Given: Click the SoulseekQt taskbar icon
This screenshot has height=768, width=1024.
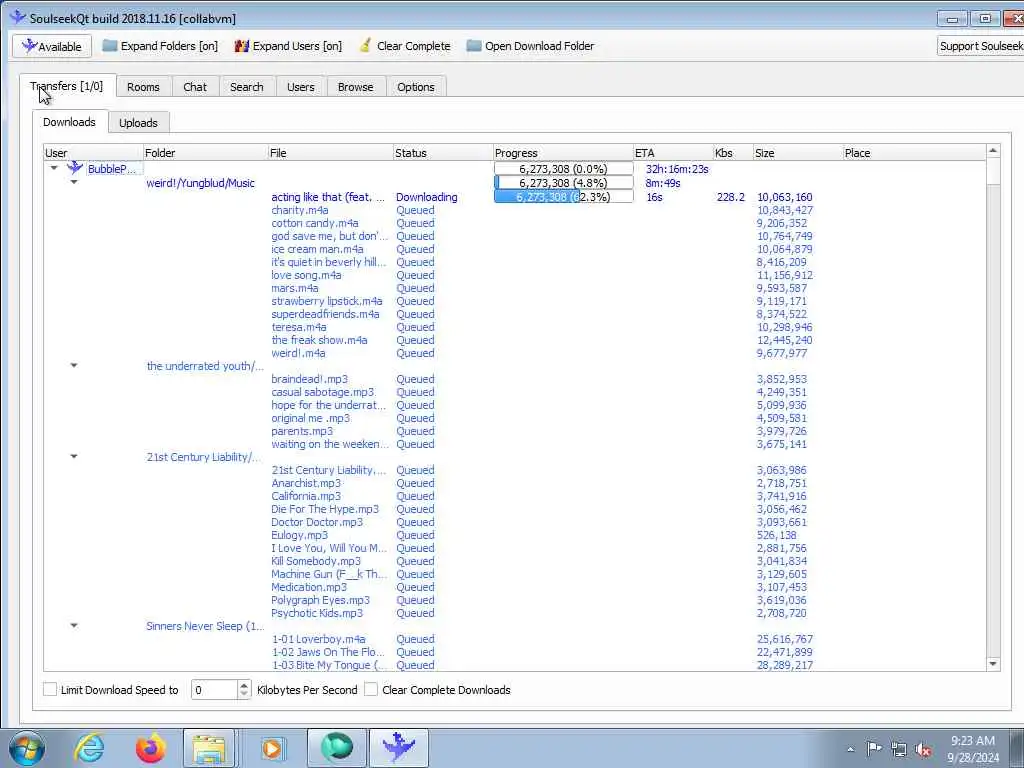Looking at the screenshot, I should point(399,748).
